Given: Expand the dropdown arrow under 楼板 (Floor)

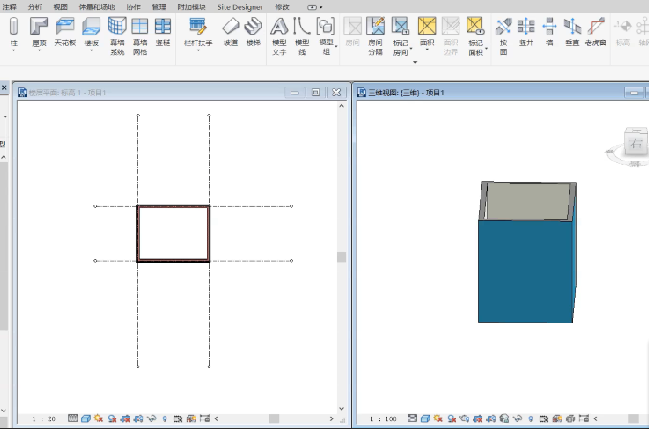Looking at the screenshot, I should coord(91,51).
